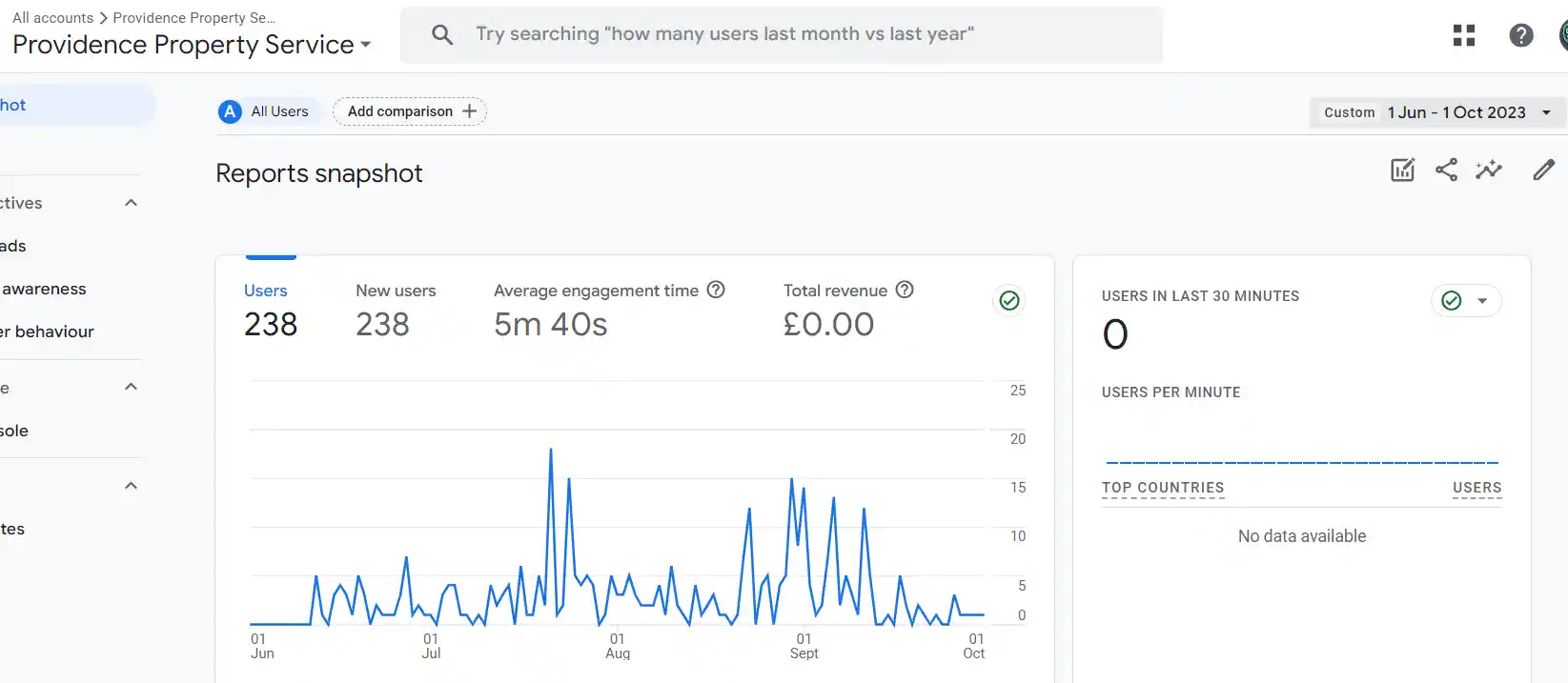Click the green data quality checkmark on the Users card
Viewport: 1568px width, 683px height.
pyautogui.click(x=1008, y=301)
